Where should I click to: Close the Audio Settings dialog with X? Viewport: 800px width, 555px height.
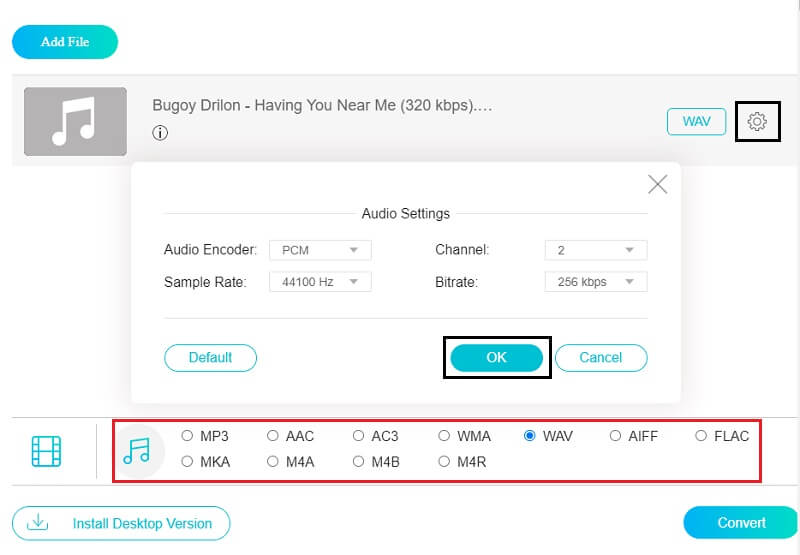tap(657, 184)
